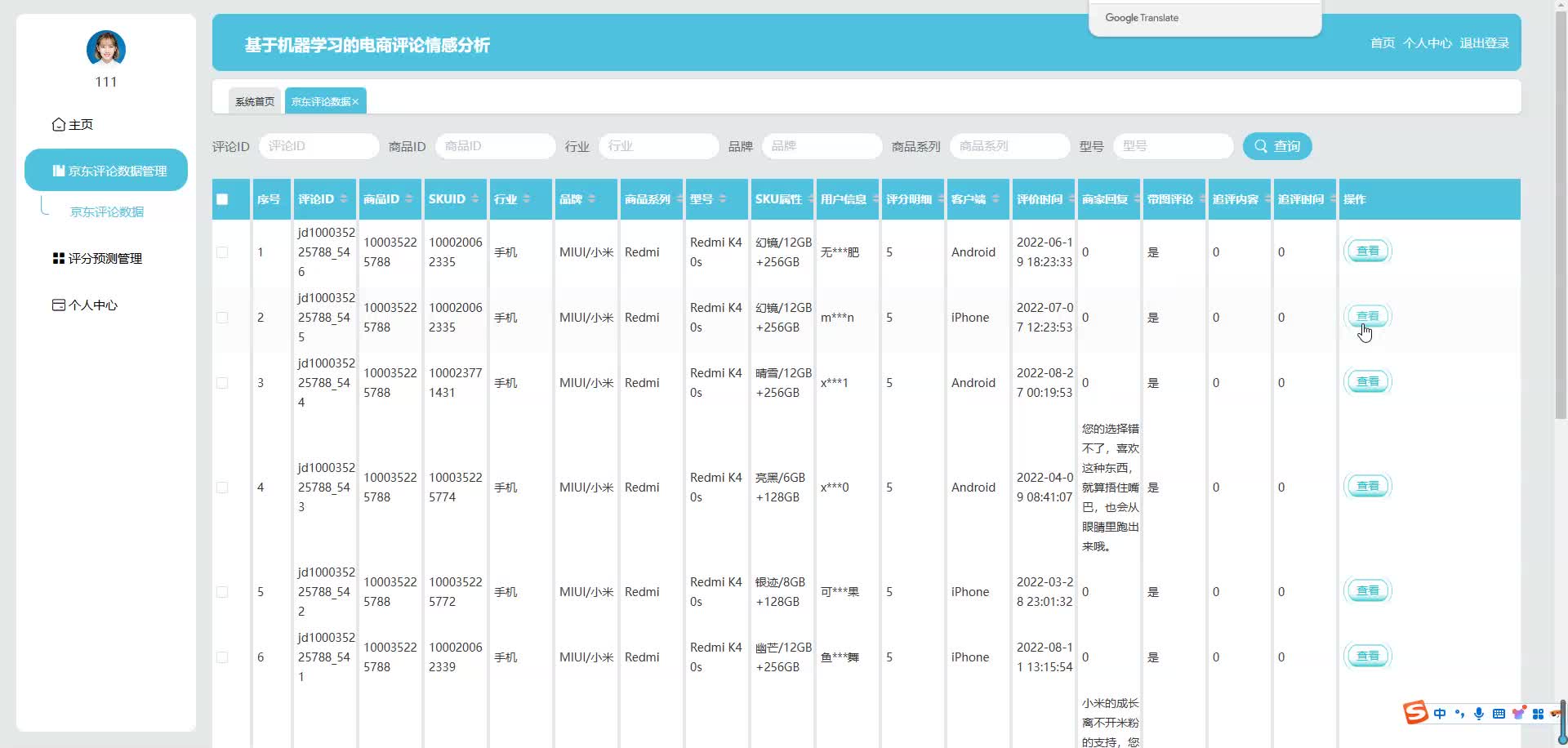Focus the 商品ID search field
This screenshot has width=1568, height=748.
(x=495, y=146)
